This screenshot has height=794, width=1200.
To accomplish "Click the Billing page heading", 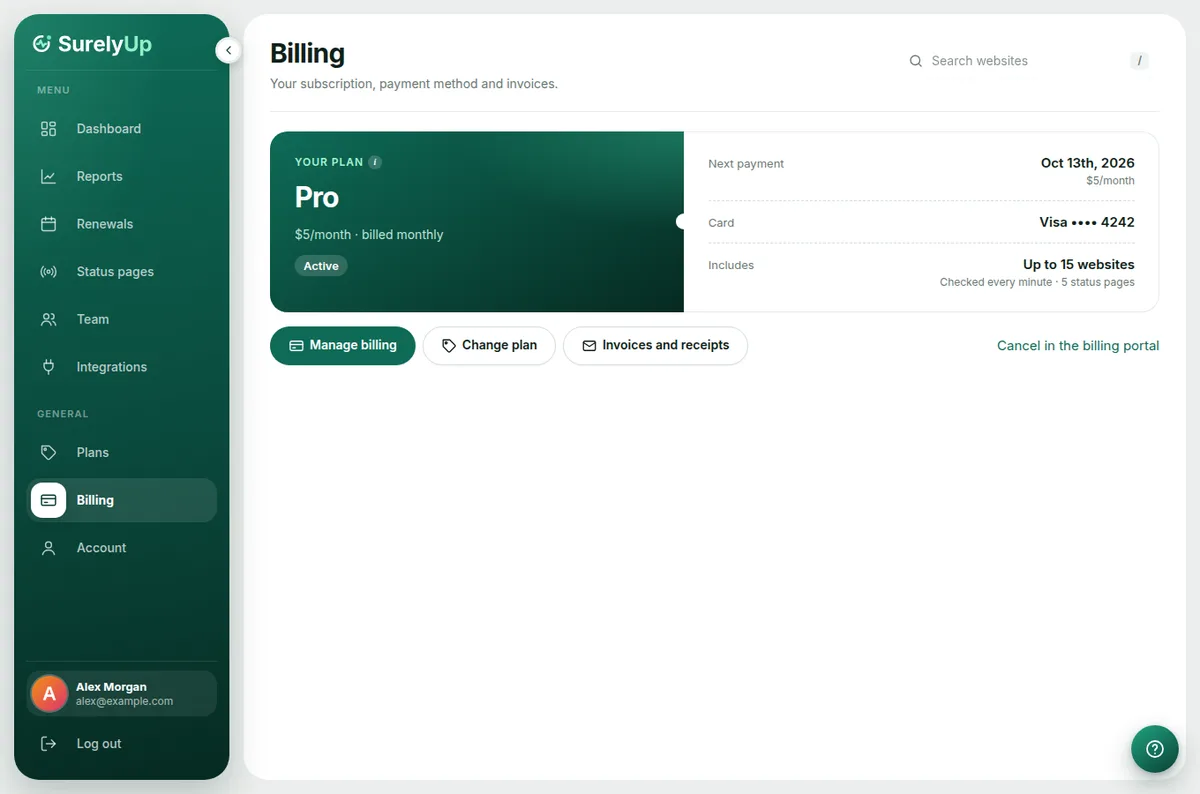I will (307, 53).
